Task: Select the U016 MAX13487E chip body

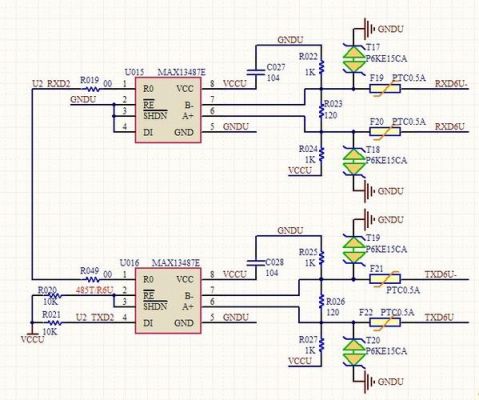Action: tap(168, 301)
